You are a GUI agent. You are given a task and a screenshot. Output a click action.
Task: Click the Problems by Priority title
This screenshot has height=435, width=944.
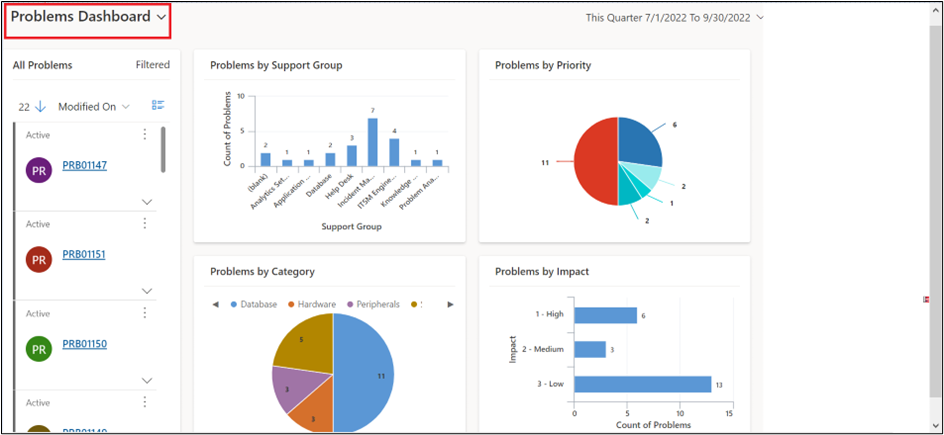[543, 66]
